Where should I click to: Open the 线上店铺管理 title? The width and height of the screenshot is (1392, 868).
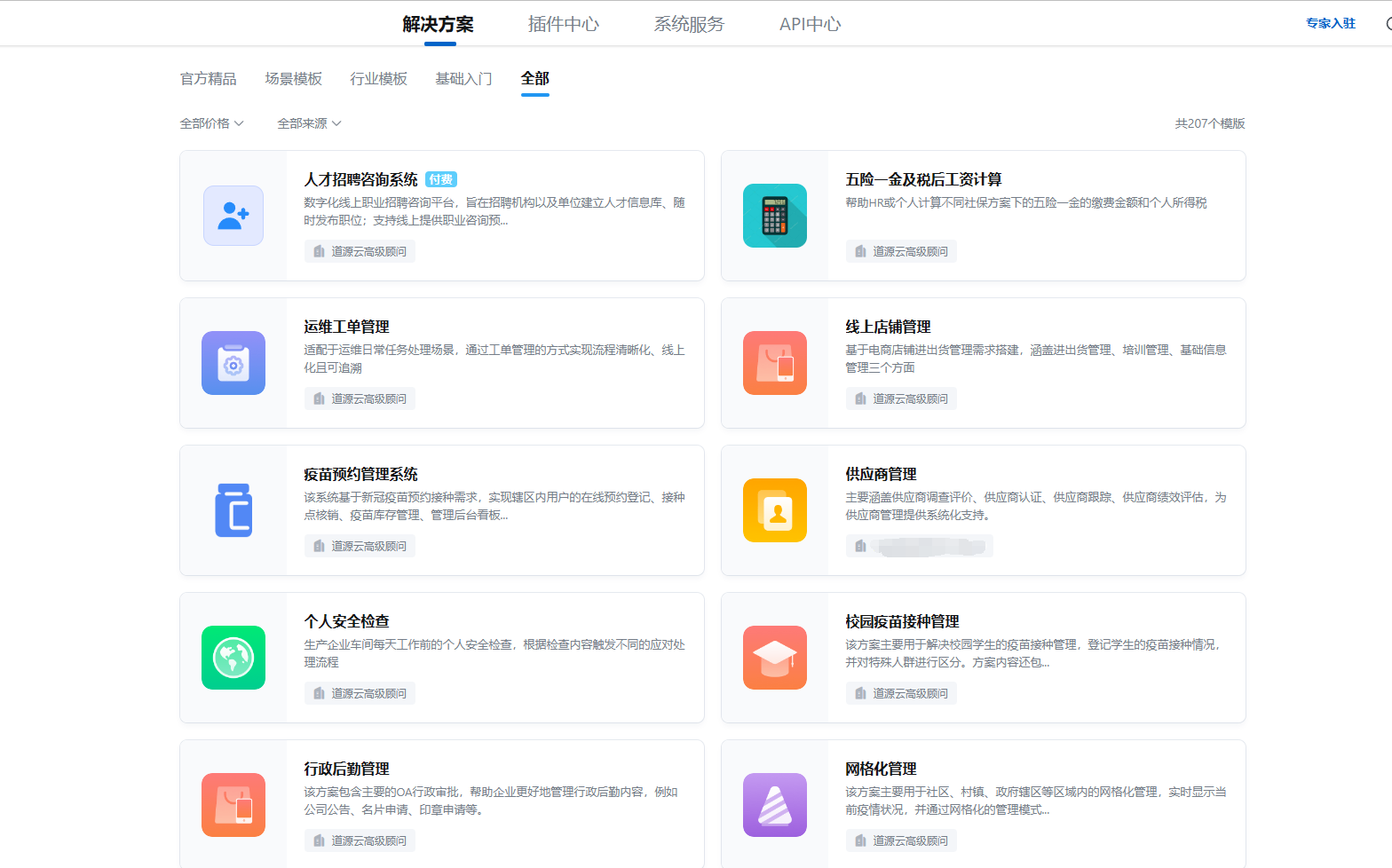click(889, 327)
